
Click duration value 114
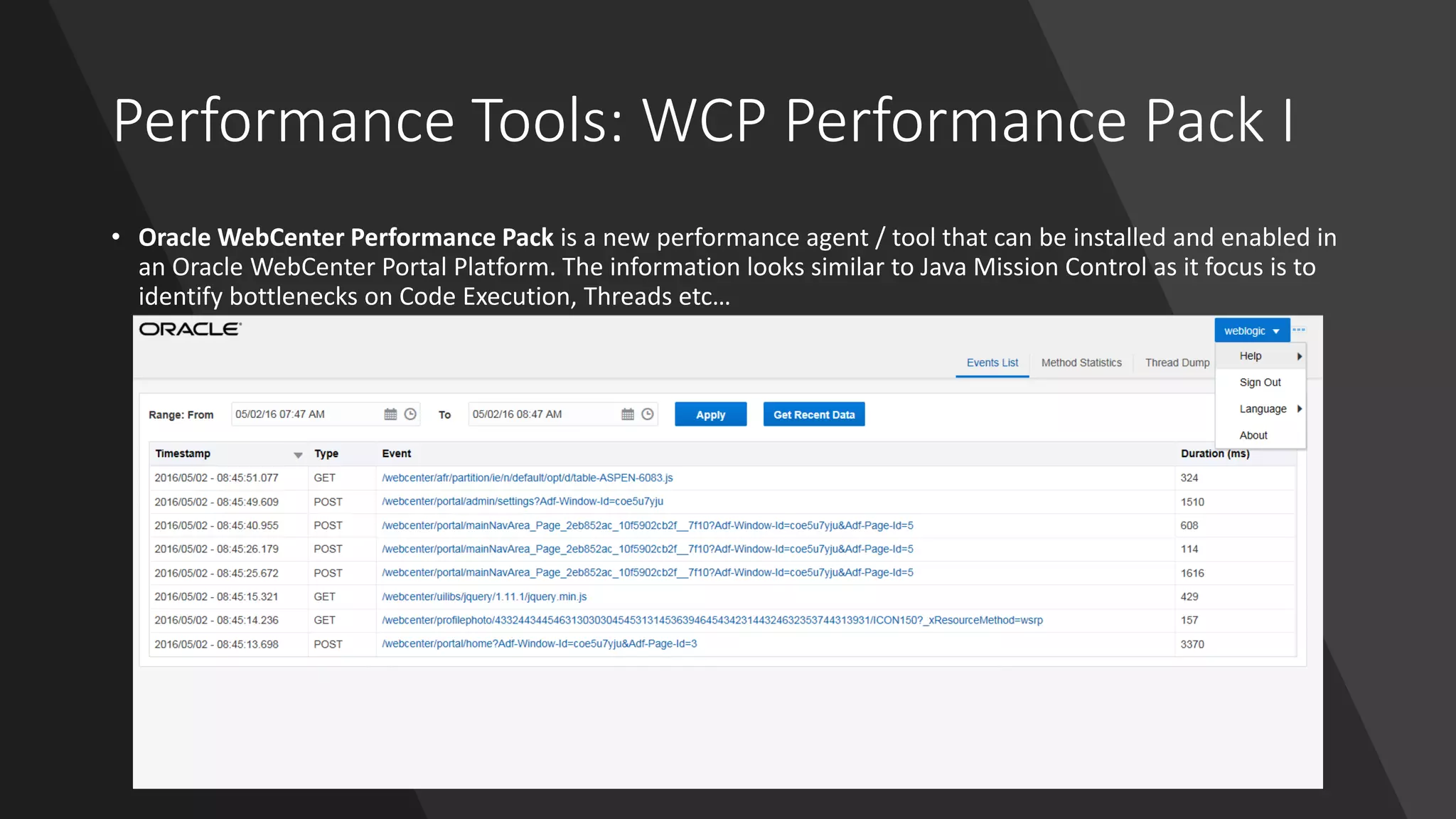(x=1189, y=549)
